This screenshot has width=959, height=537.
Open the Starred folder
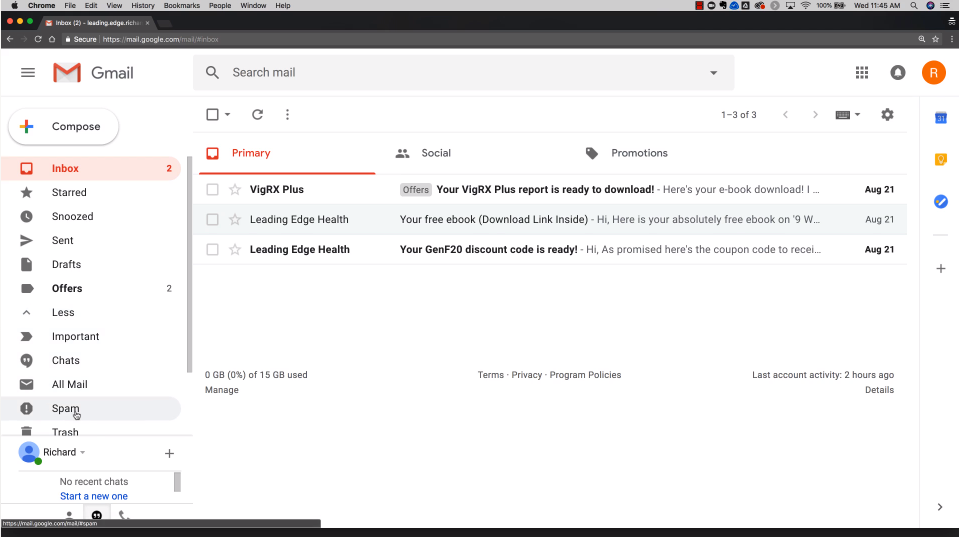91,192
